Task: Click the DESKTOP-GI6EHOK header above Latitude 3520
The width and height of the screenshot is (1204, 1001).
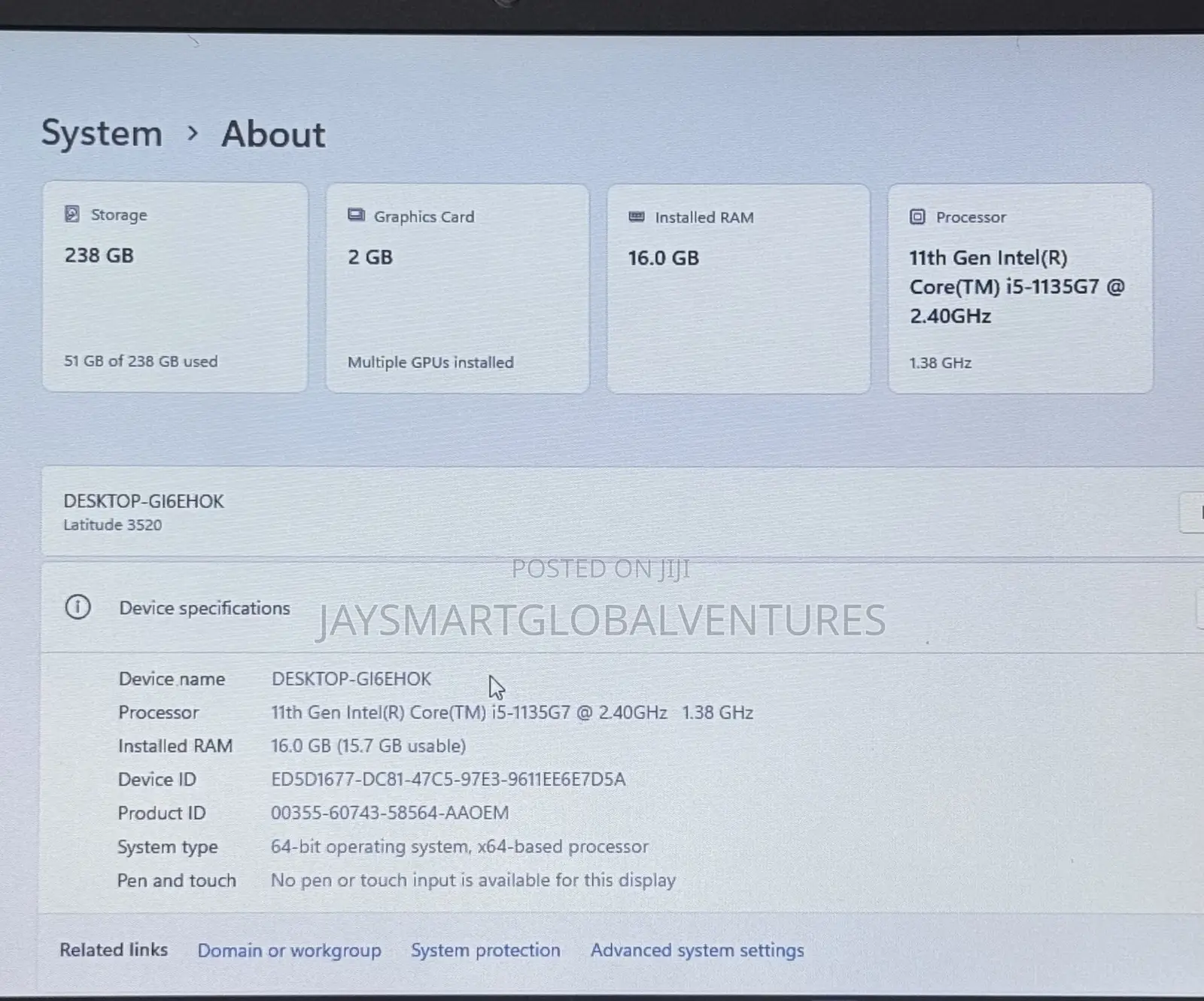Action: [144, 501]
